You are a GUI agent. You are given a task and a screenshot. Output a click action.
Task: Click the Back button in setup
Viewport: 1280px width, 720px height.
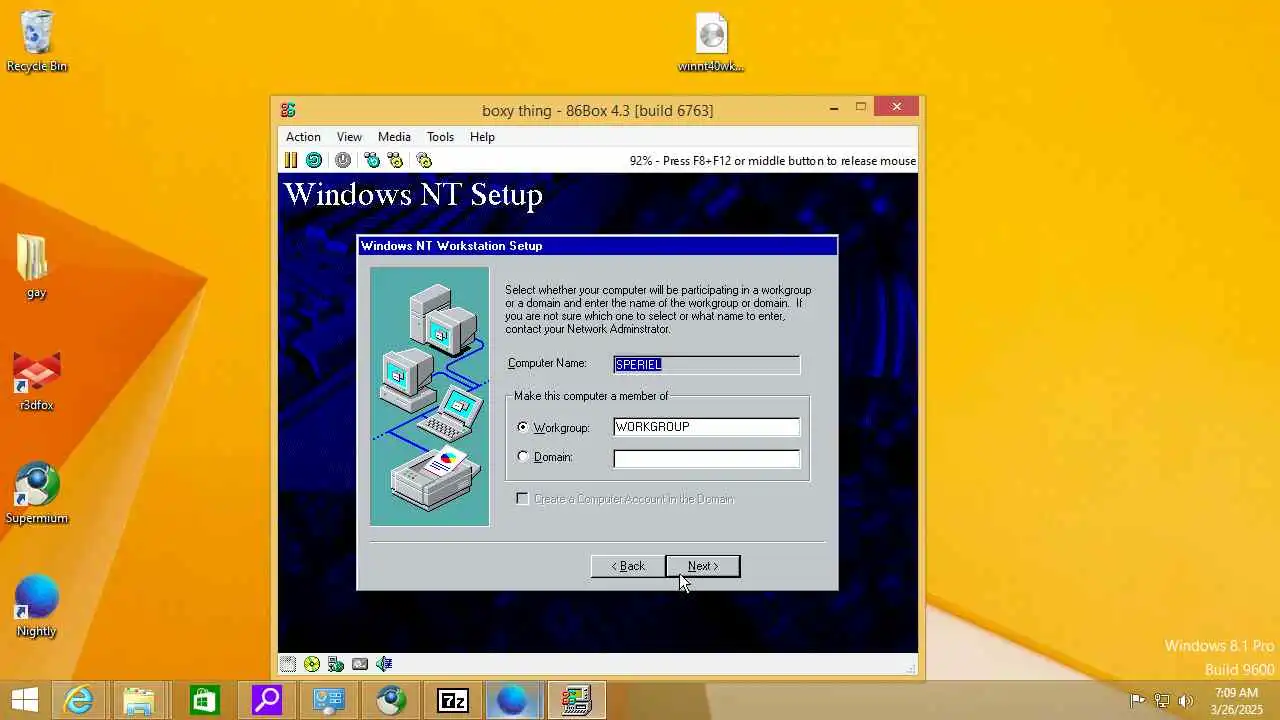click(628, 566)
